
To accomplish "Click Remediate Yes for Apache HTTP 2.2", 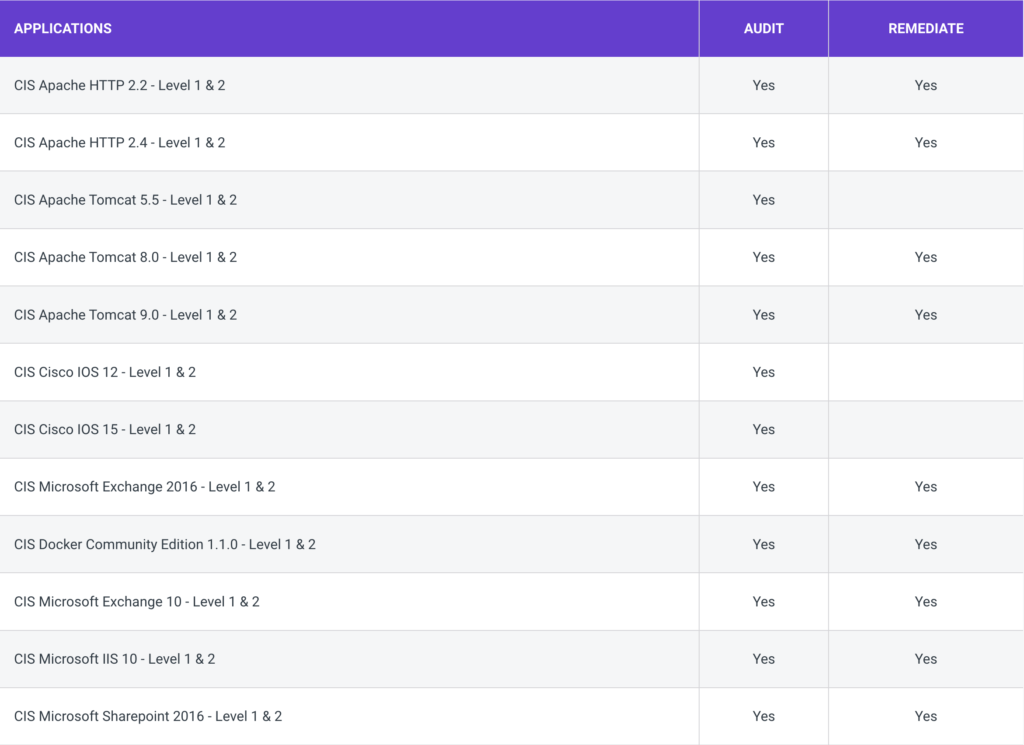I will (925, 86).
